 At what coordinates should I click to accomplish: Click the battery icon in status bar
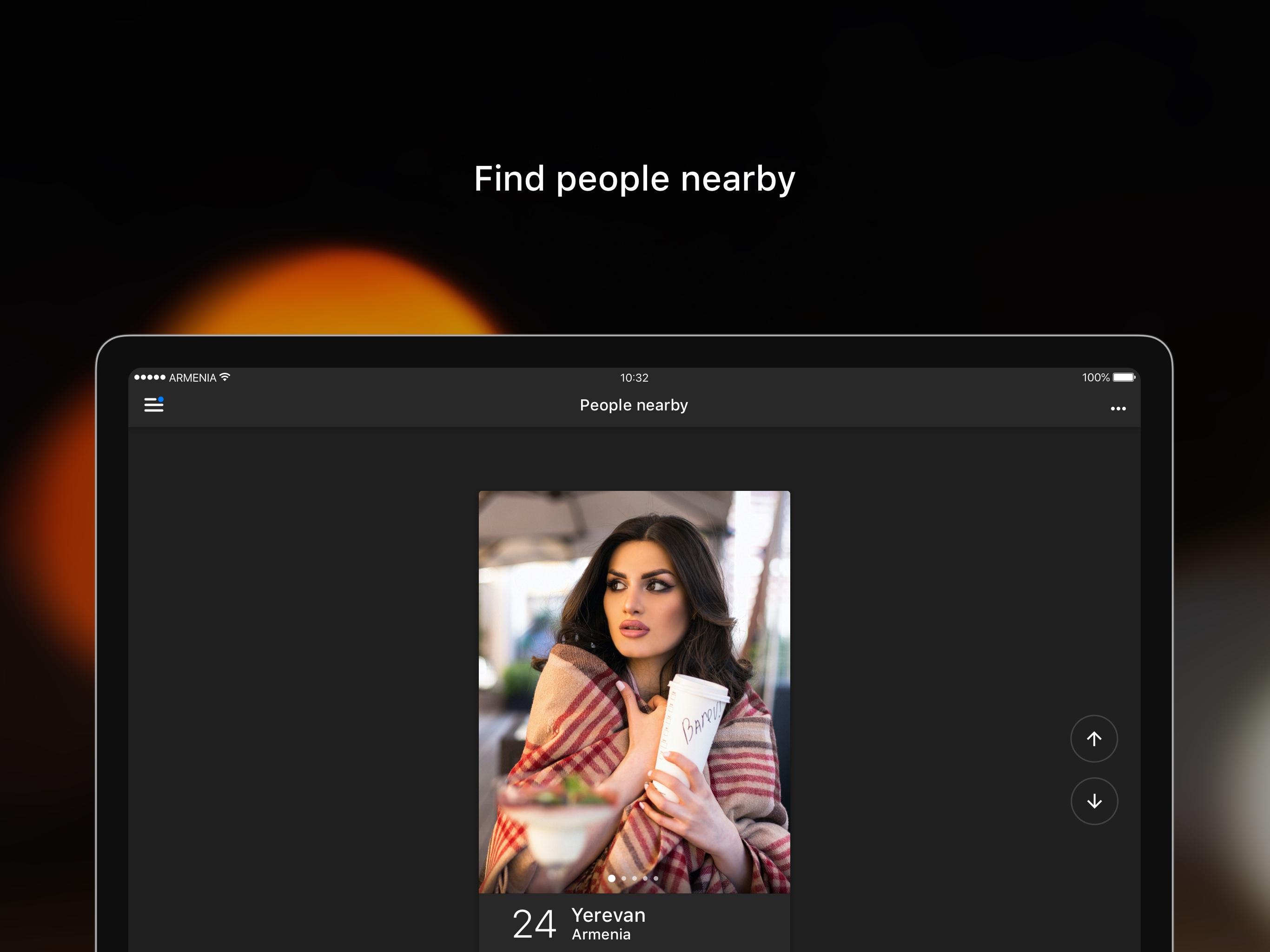(1124, 377)
